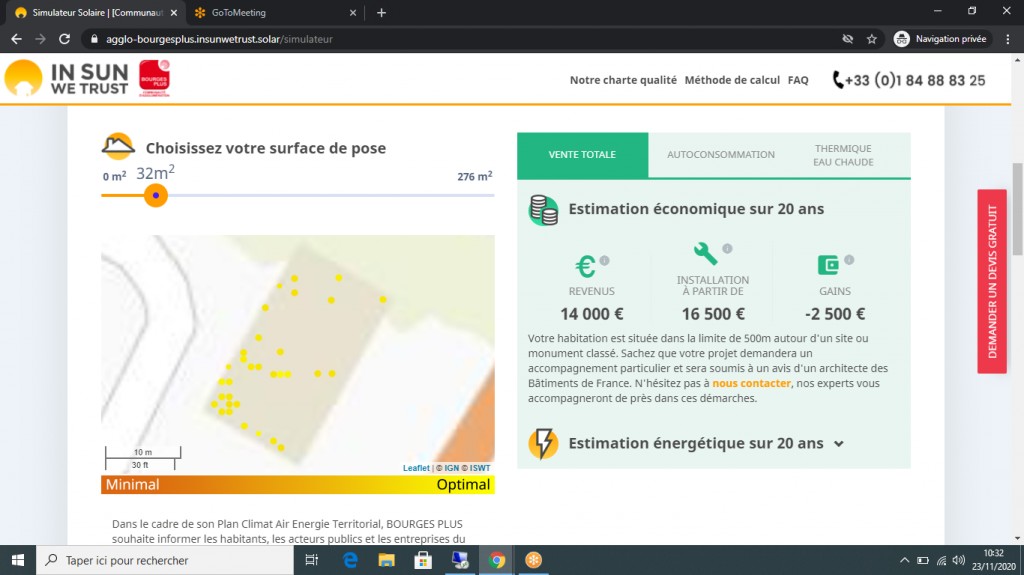Viewport: 1024px width, 575px height.
Task: Click the Navigation privée incognito badge
Action: [941, 39]
